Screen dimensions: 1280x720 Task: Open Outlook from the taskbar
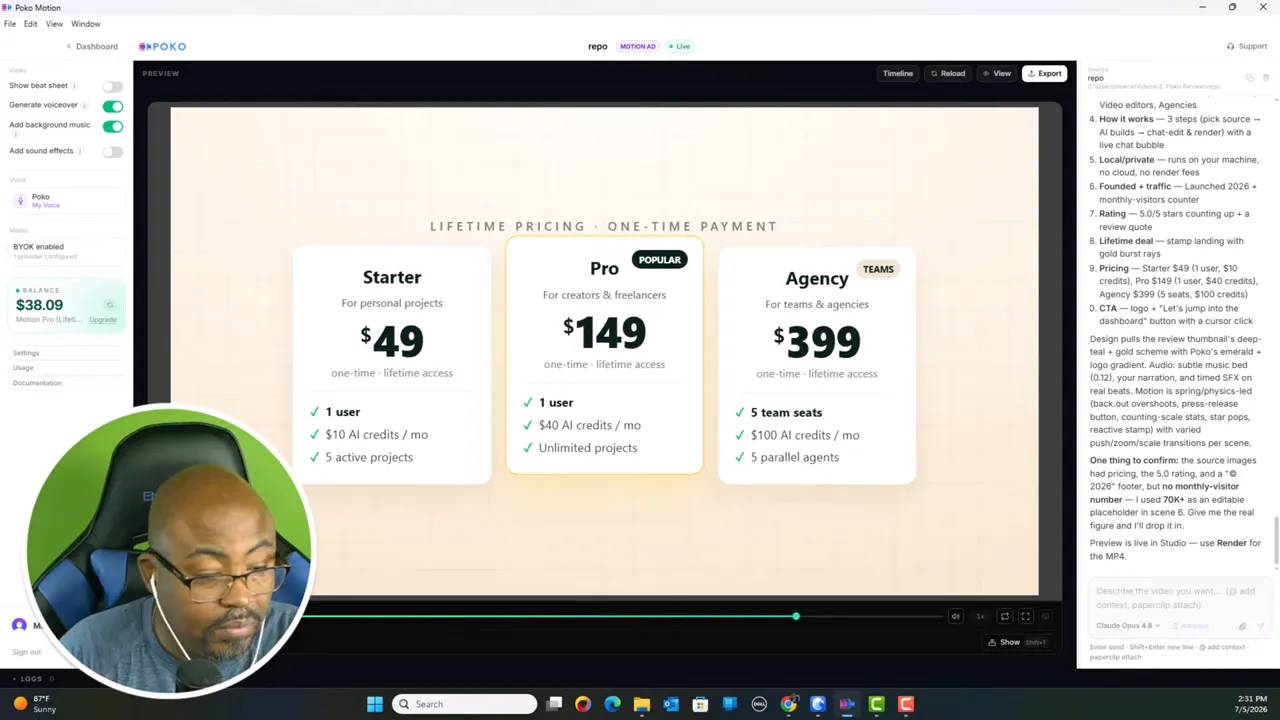pyautogui.click(x=671, y=704)
